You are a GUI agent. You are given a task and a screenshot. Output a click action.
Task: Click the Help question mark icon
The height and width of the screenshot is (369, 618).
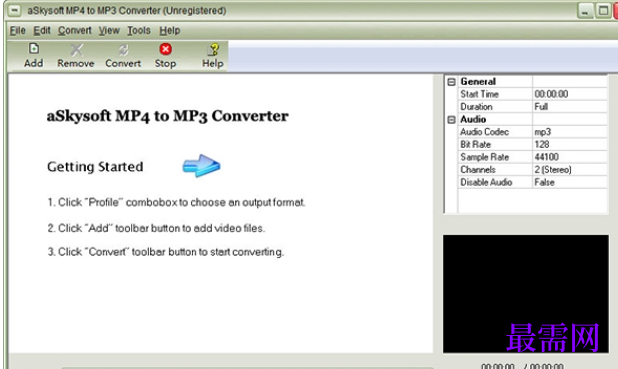tap(213, 49)
